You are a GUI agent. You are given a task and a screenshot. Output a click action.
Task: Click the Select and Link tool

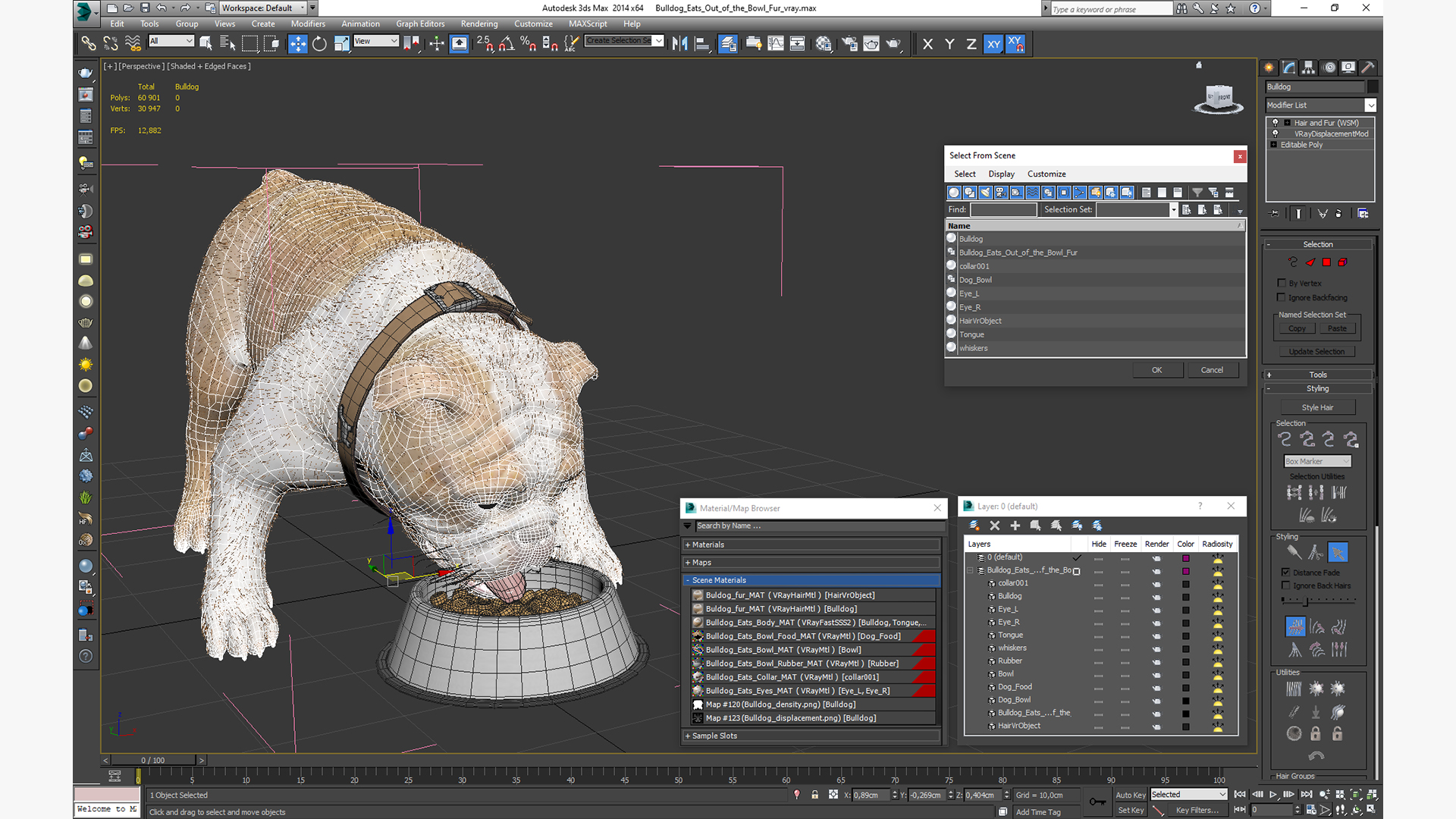pyautogui.click(x=89, y=44)
